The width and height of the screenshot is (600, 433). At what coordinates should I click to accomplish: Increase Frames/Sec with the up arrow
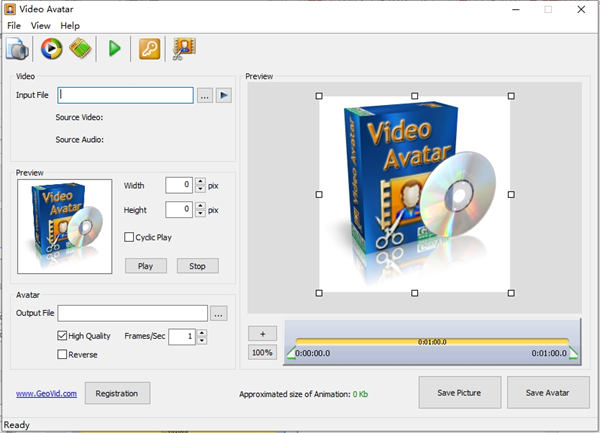click(x=202, y=333)
